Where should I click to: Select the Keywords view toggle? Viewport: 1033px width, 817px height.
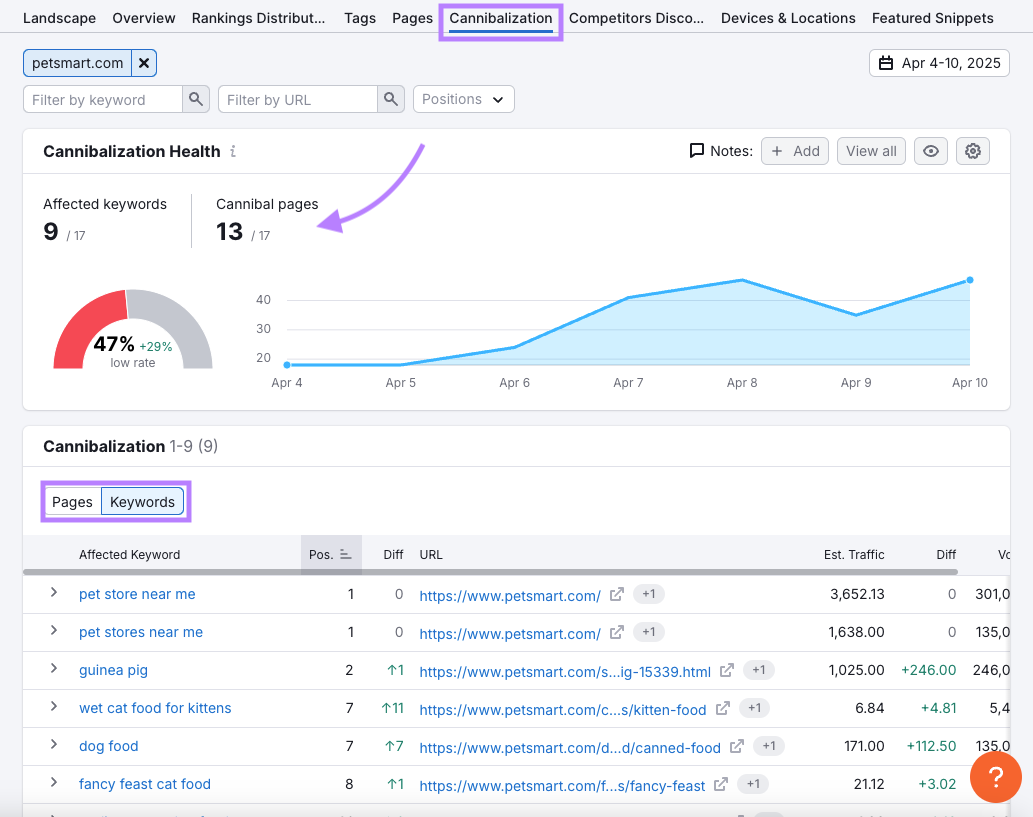142,502
